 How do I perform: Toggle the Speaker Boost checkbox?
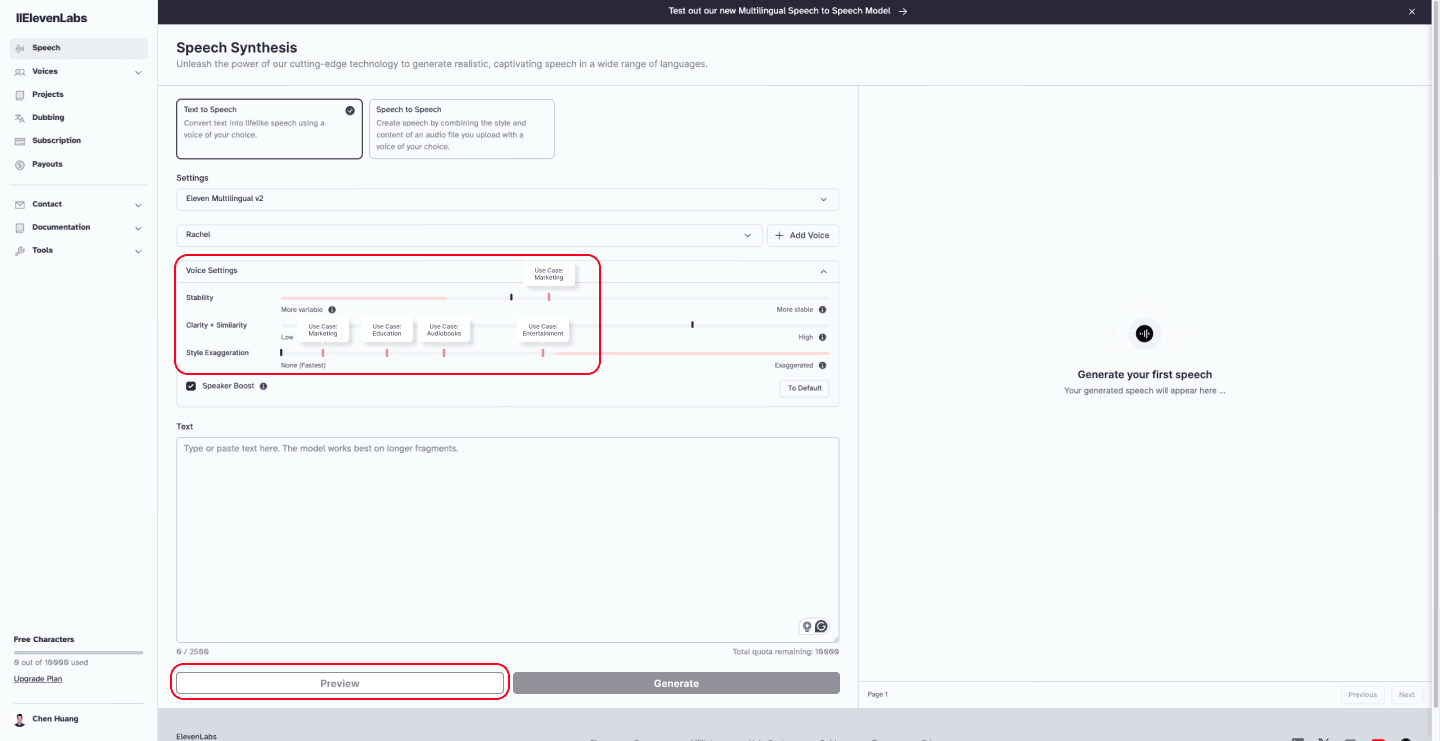(191, 386)
